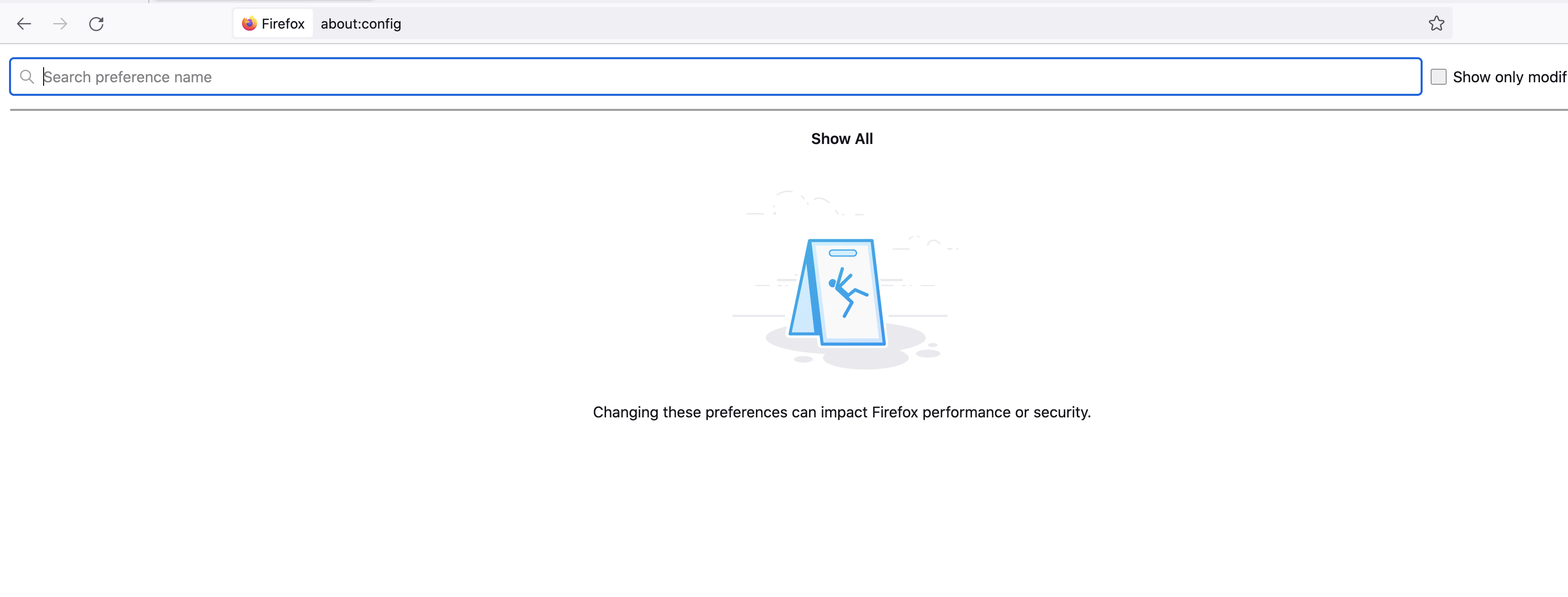Image resolution: width=1568 pixels, height=597 pixels.
Task: Click the "Firefox" identity label
Action: pos(283,24)
